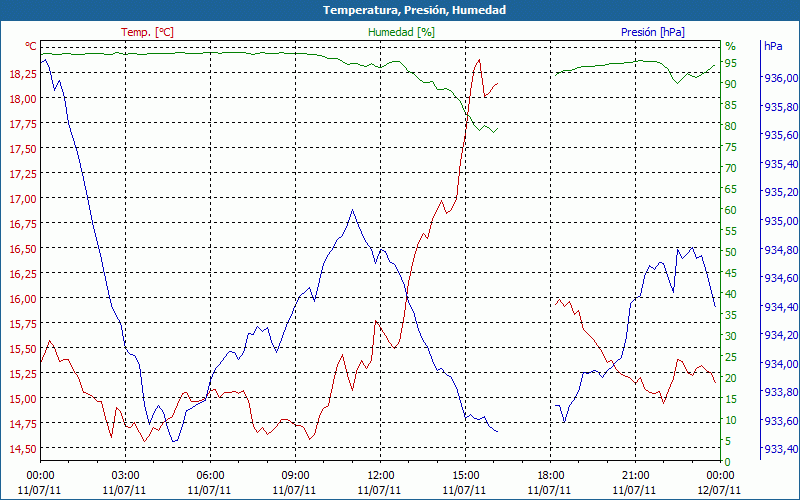
Task: Click the 18,25 temperature axis value
Action: 23,74
